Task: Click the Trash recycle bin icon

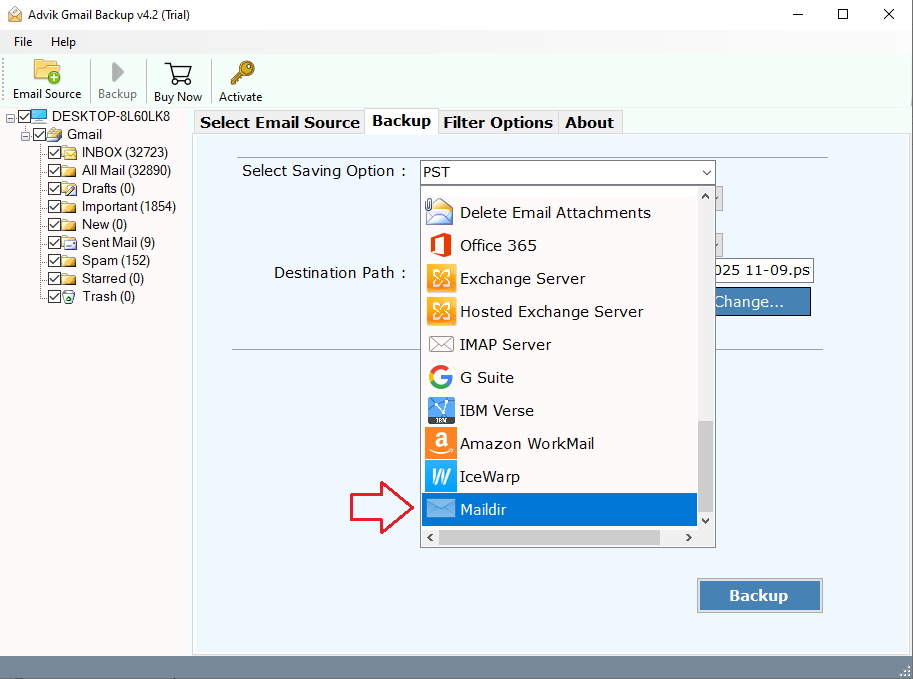Action: point(69,297)
